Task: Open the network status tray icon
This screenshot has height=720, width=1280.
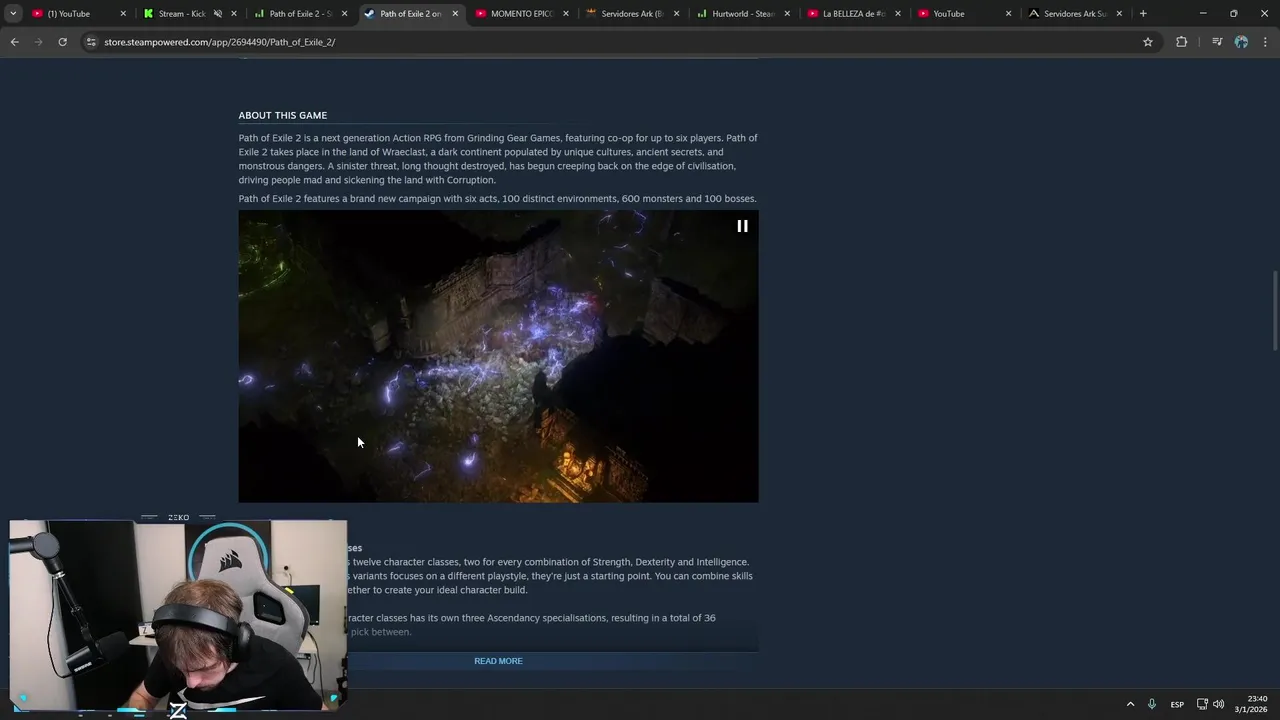Action: pos(1202,704)
